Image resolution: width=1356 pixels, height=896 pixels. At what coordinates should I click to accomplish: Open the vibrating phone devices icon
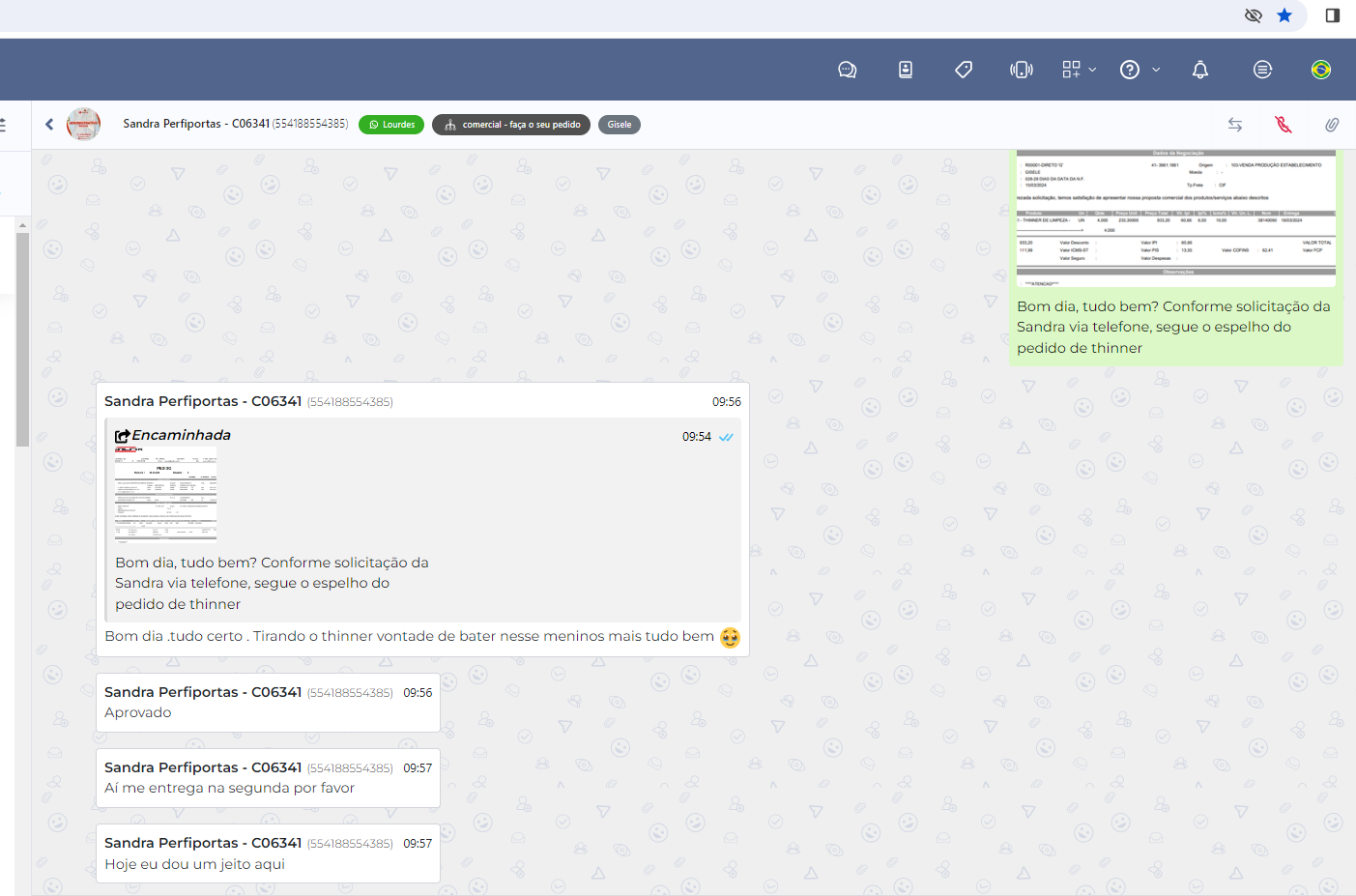[1022, 70]
